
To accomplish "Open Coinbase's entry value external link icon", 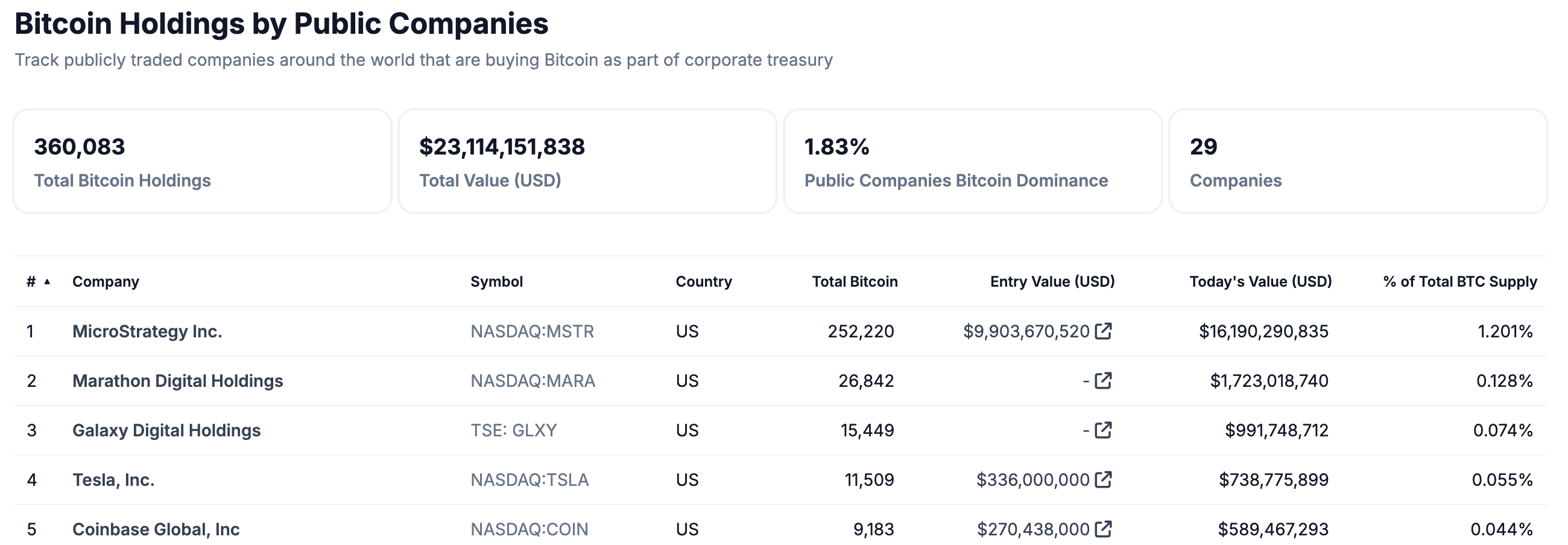I will (x=1104, y=527).
